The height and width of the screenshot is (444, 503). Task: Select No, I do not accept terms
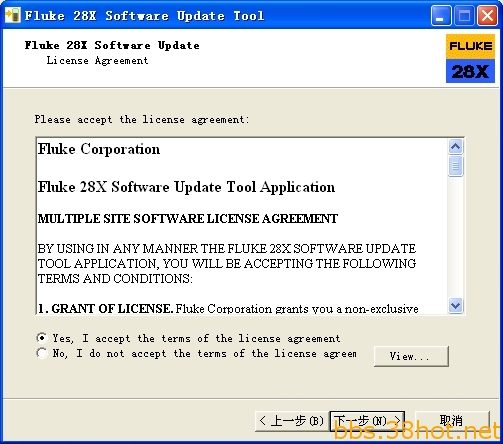tap(42, 353)
